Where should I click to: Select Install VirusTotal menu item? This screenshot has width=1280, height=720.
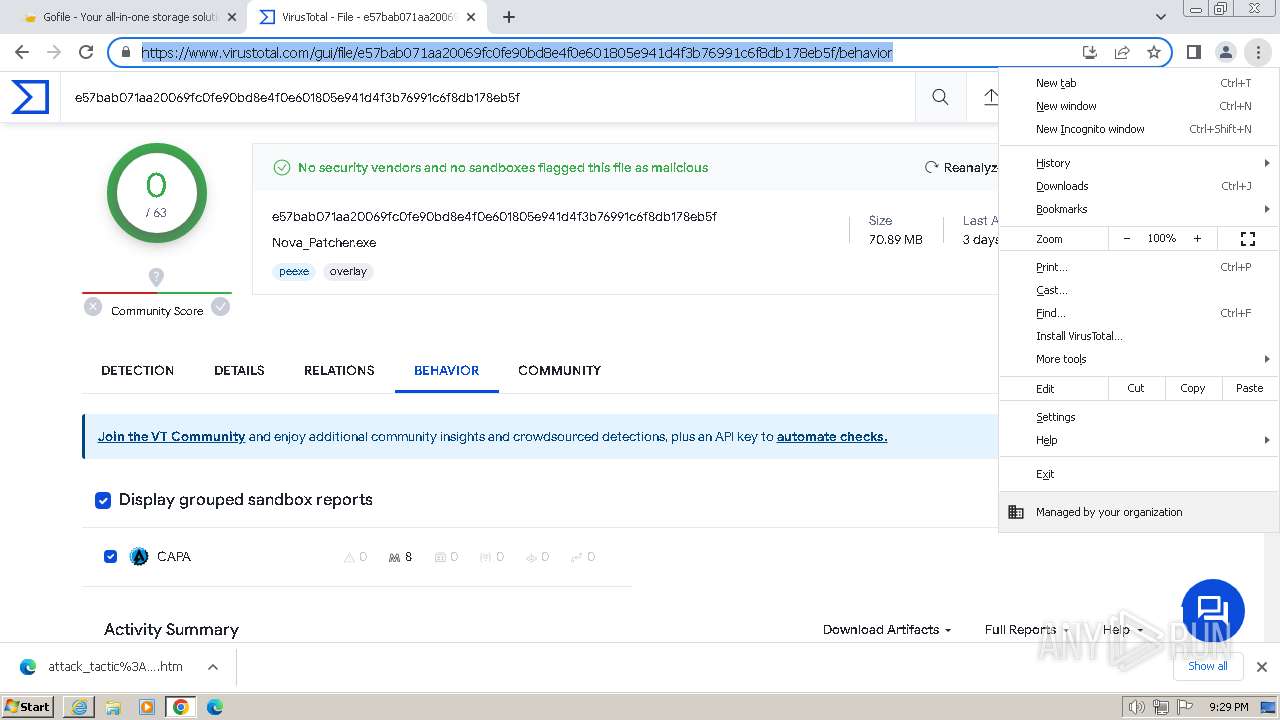[1139, 336]
